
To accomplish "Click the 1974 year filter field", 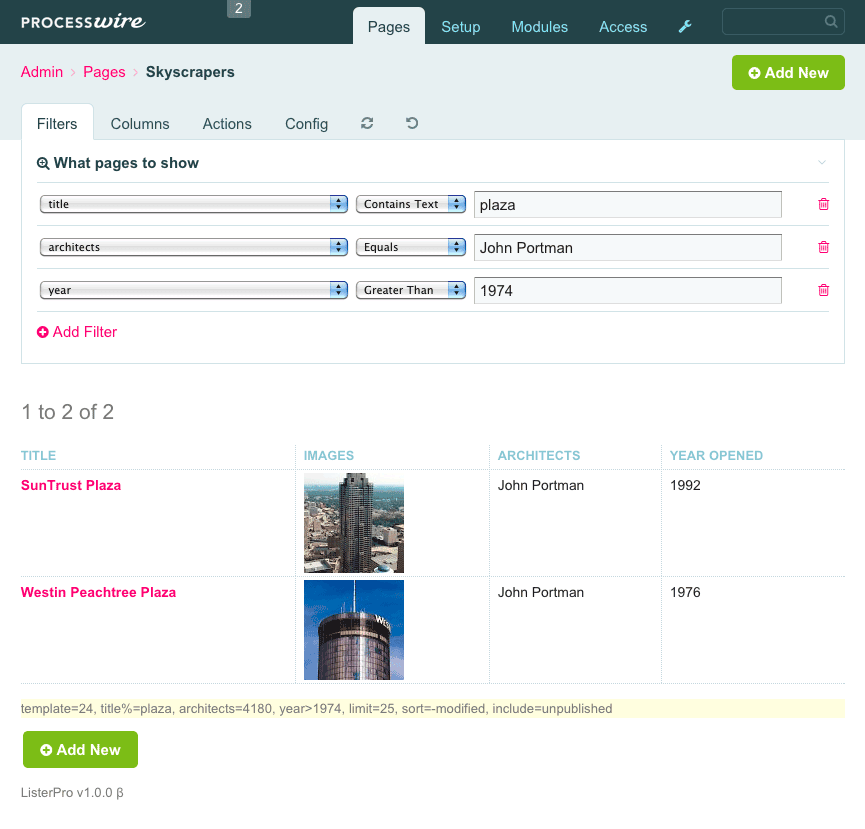I will pos(628,291).
